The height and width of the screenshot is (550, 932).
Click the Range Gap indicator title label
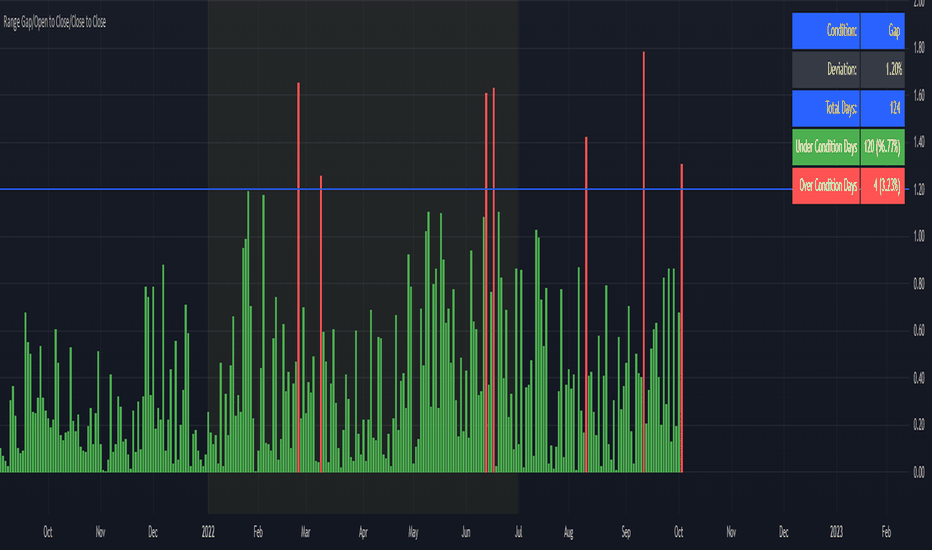point(55,23)
